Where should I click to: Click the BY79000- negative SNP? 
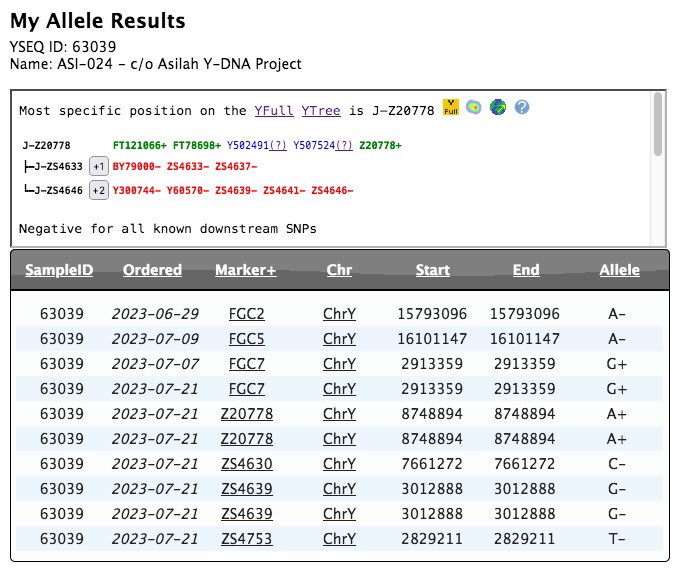click(x=137, y=166)
